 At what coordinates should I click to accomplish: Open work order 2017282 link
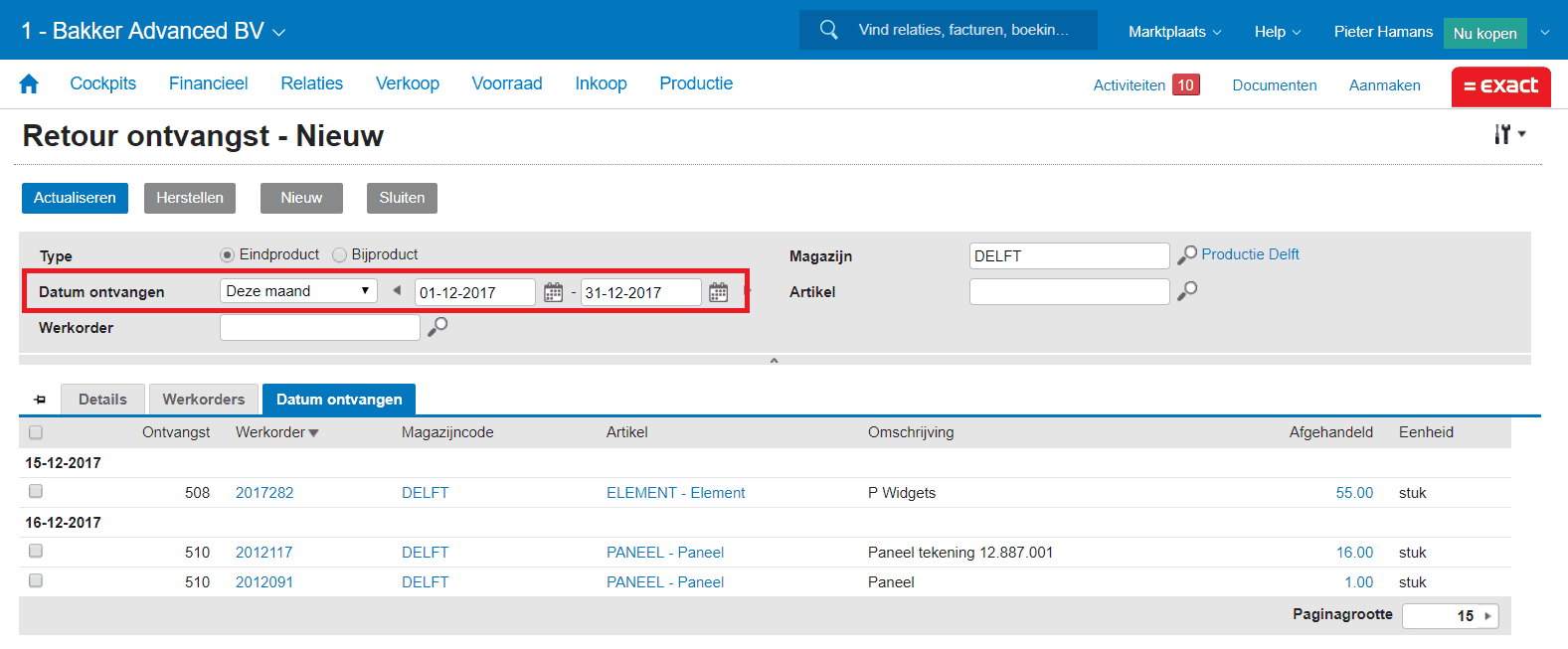(x=264, y=493)
